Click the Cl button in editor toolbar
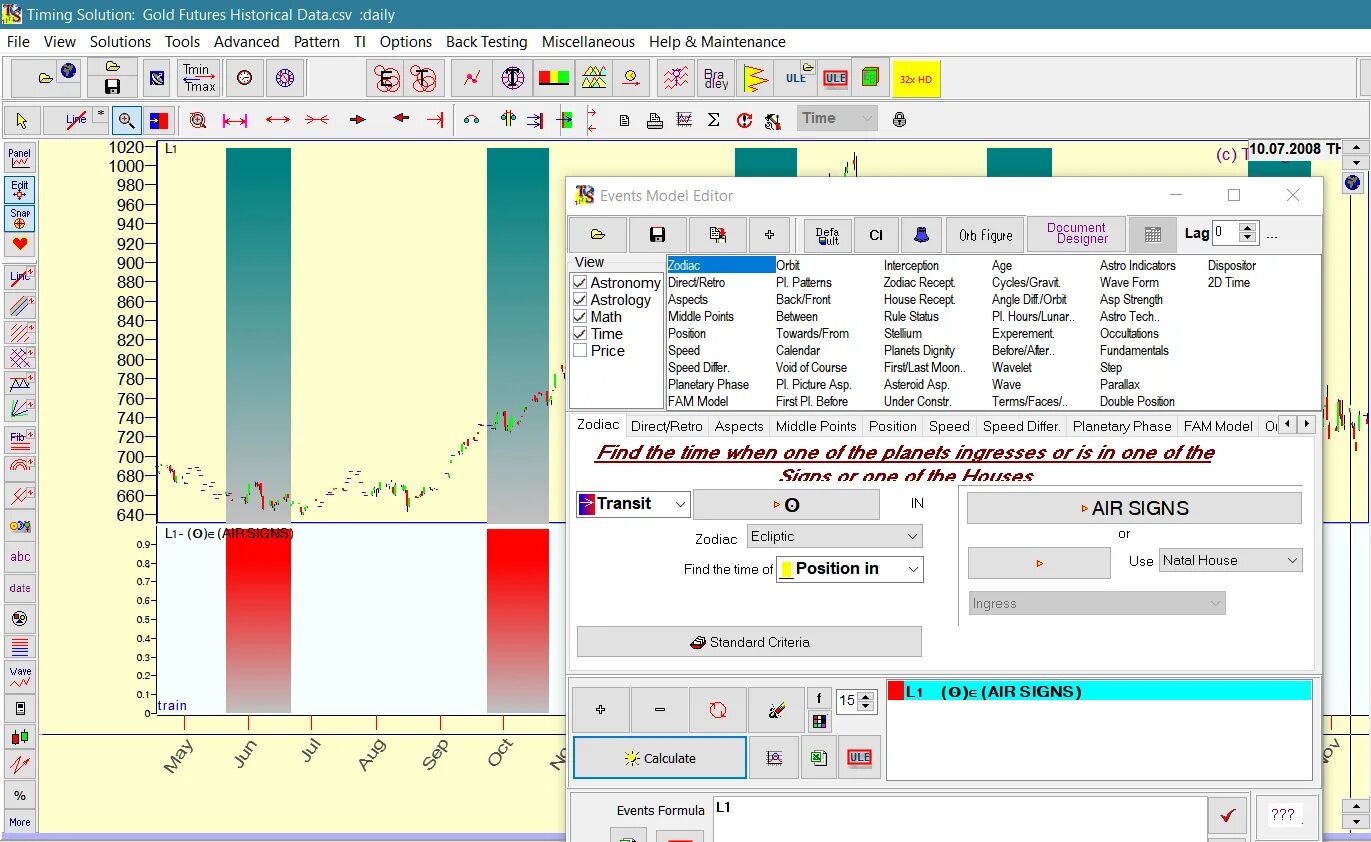 tap(876, 235)
